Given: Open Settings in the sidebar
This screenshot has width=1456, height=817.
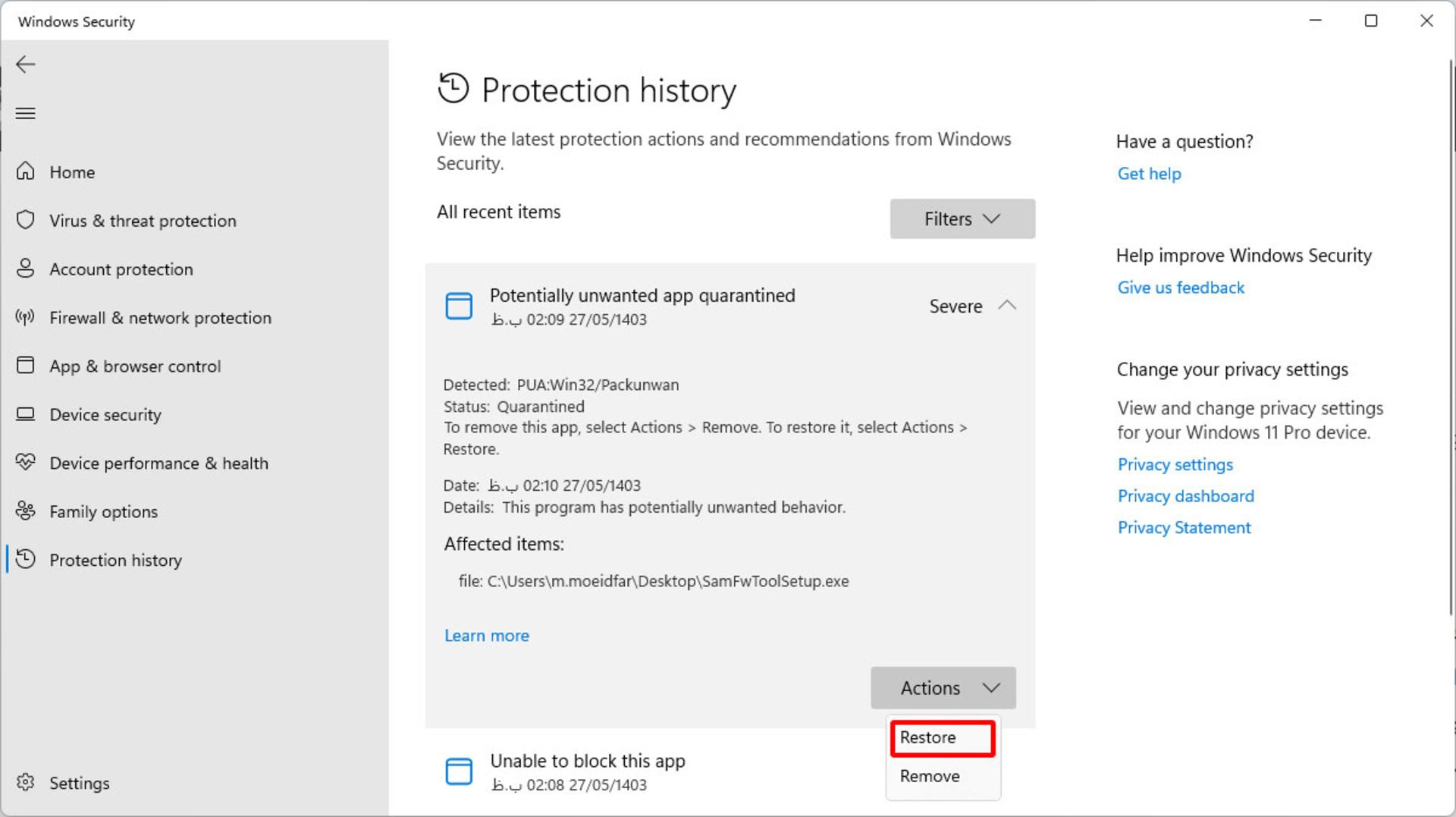Looking at the screenshot, I should point(79,783).
